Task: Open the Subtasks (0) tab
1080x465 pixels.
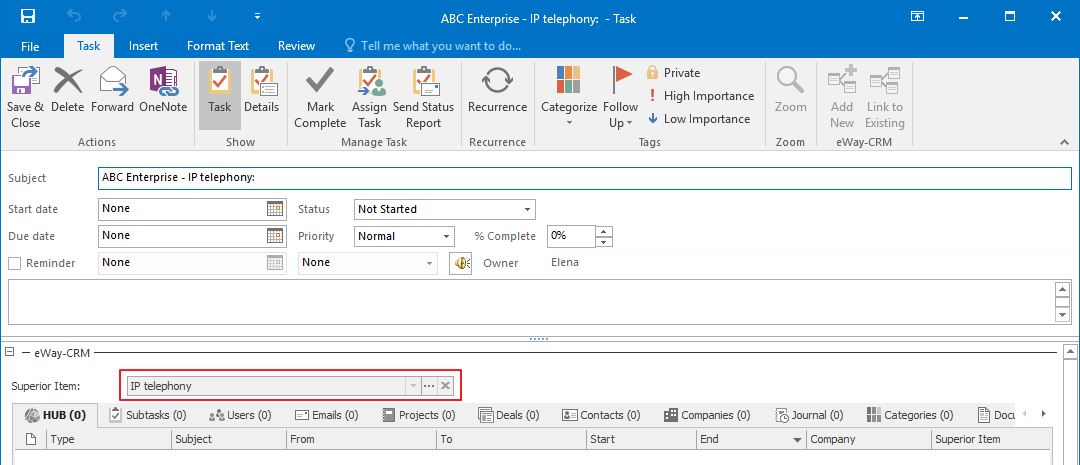Action: (148, 415)
